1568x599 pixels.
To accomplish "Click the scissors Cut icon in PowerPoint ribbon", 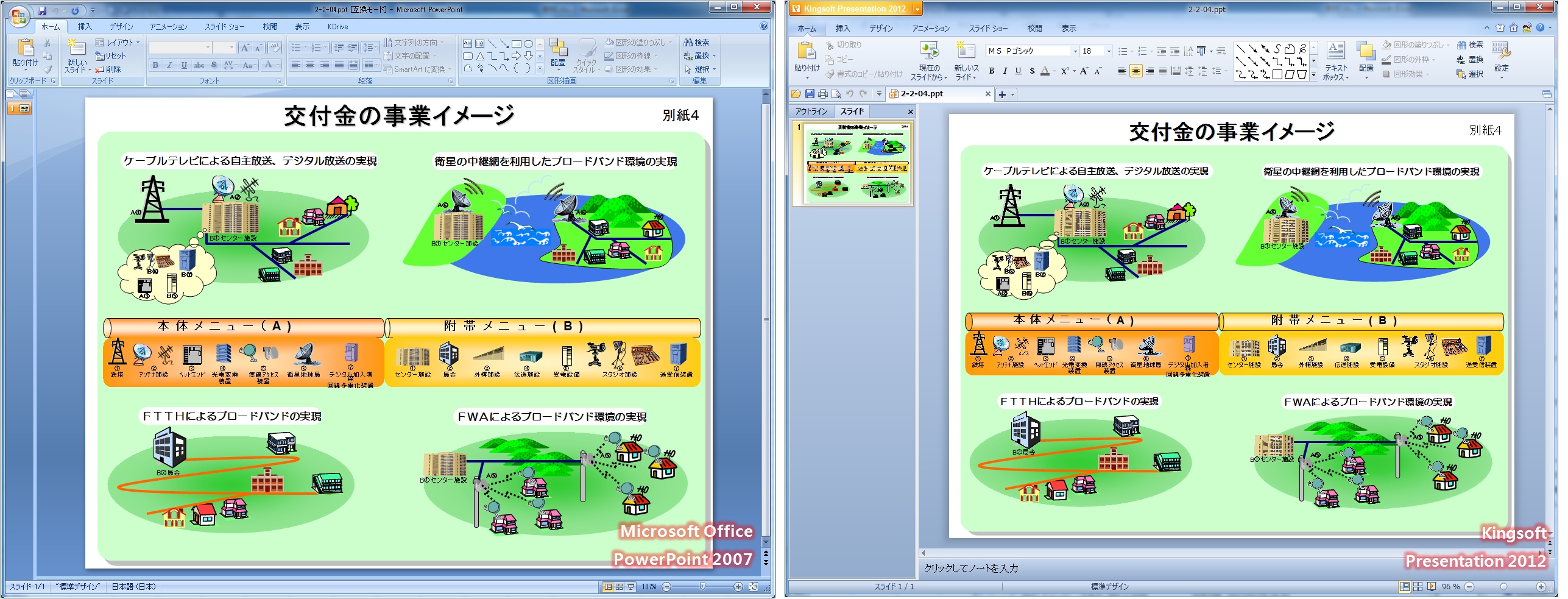I will pyautogui.click(x=47, y=43).
